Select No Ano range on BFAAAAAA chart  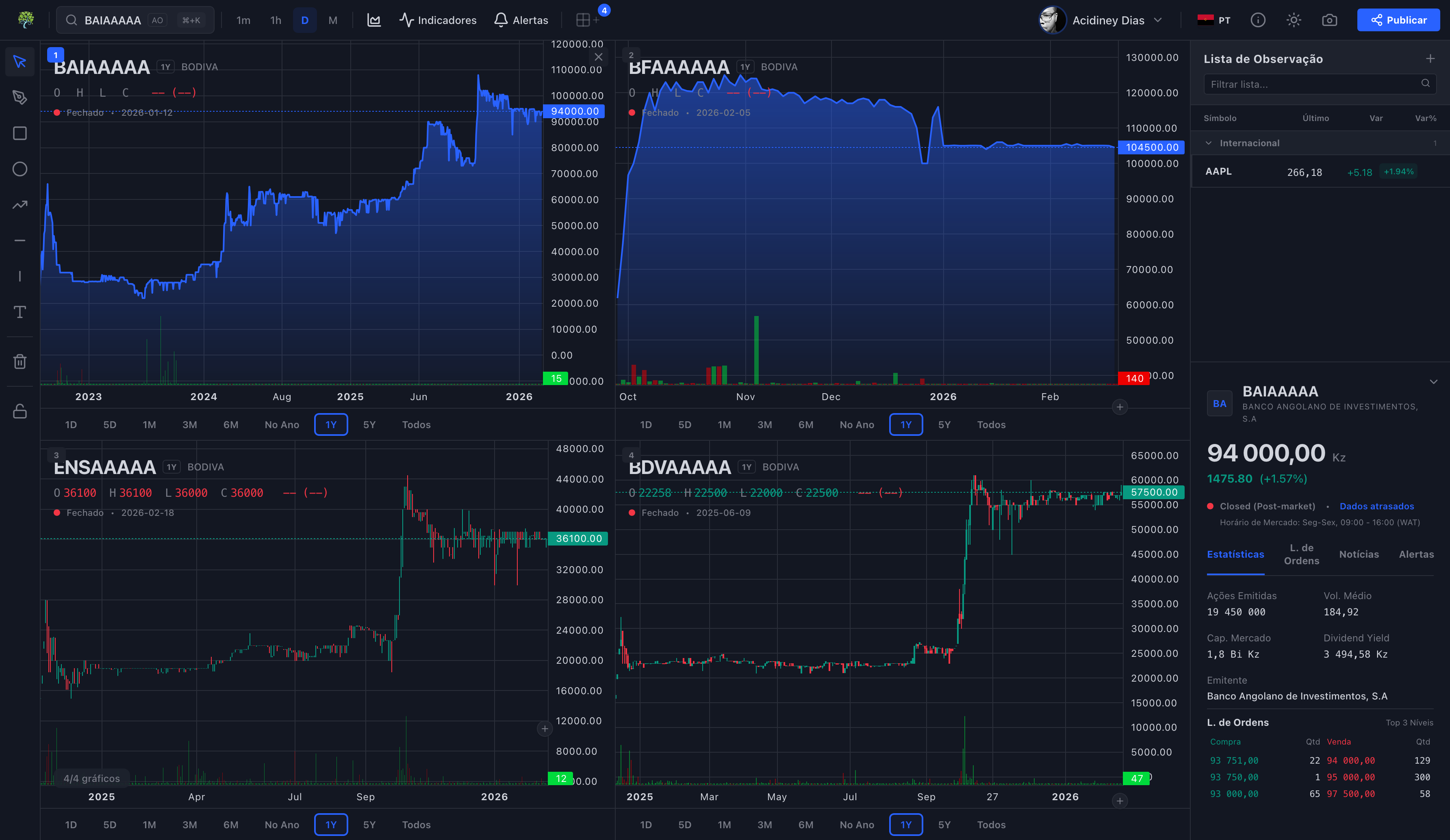click(x=856, y=424)
